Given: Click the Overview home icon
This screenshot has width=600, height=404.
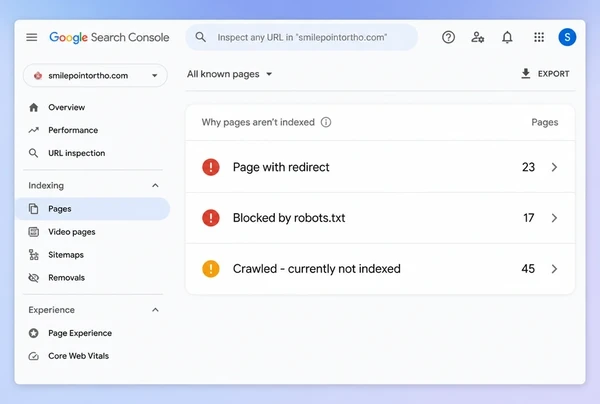Looking at the screenshot, I should (x=34, y=108).
